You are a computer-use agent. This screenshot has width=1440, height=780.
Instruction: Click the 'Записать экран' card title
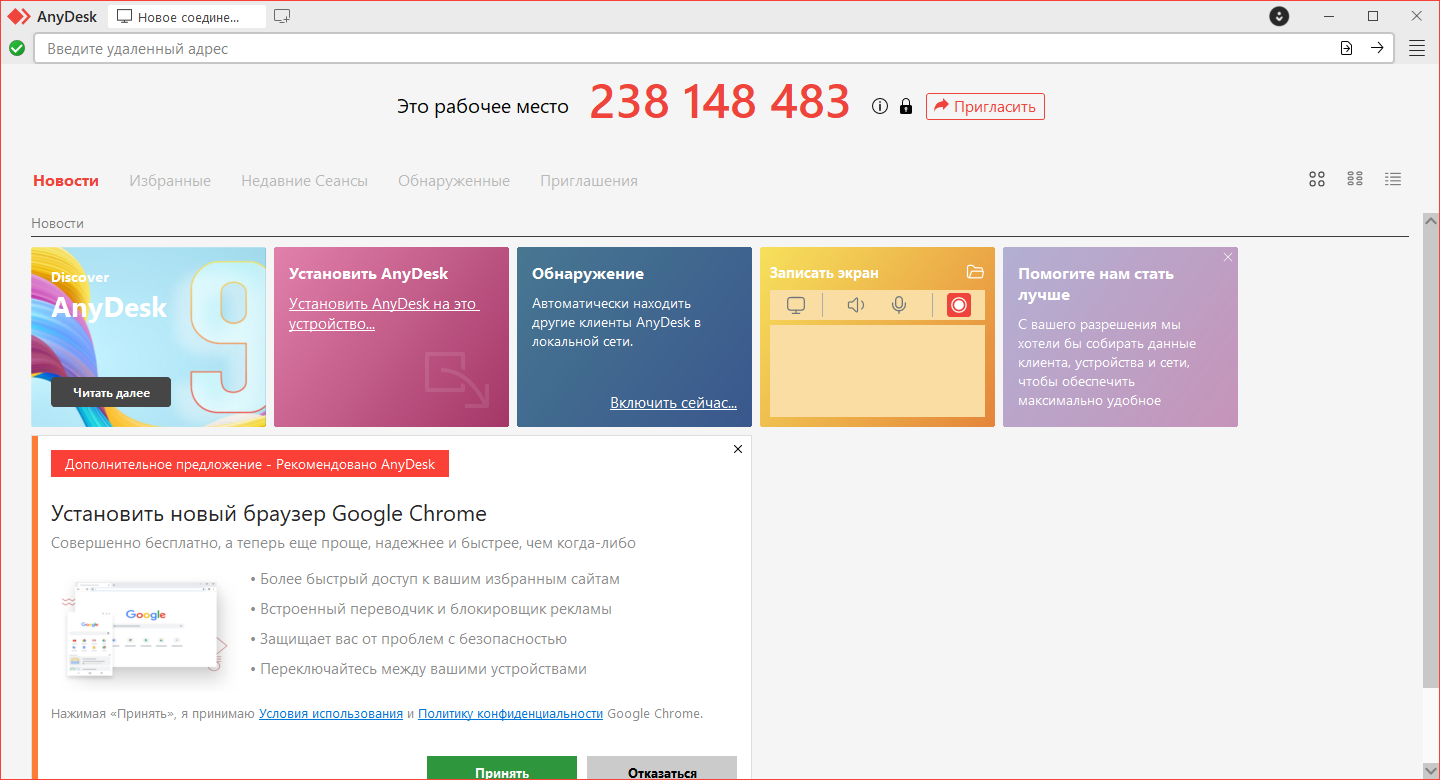point(824,272)
